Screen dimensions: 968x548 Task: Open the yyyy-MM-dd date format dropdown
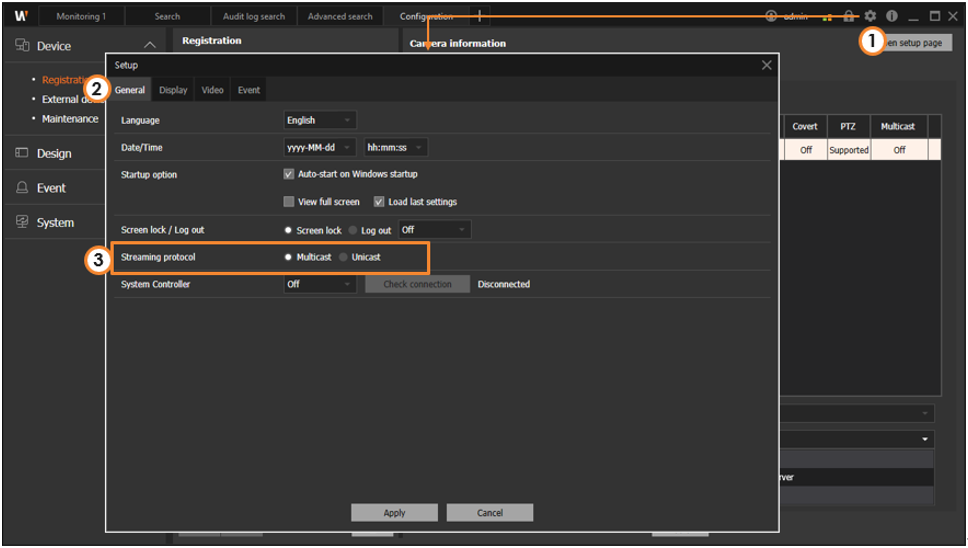(319, 148)
